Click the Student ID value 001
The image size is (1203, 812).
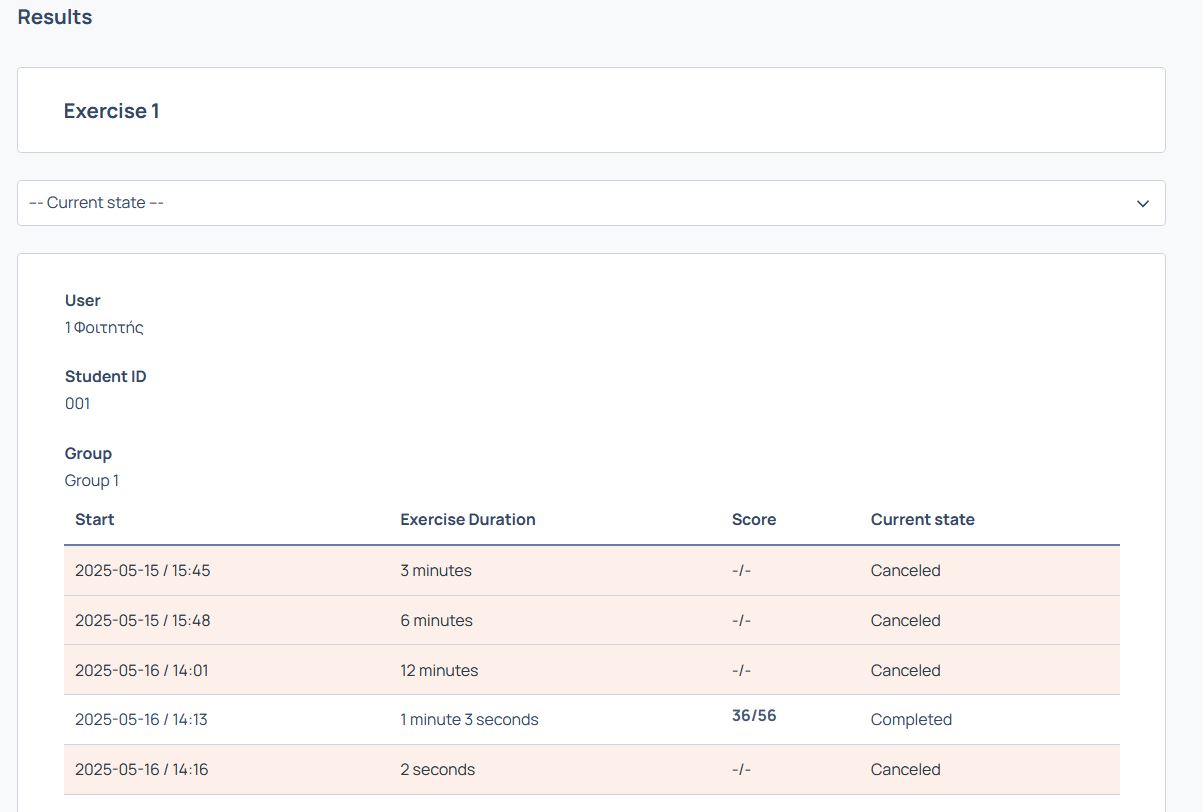coord(77,404)
